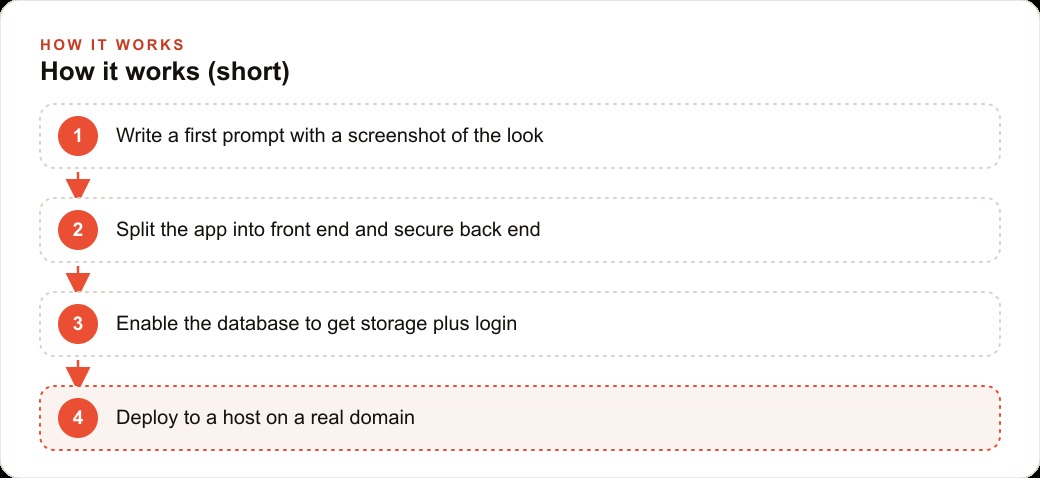
Task: Select the 'Write a first prompt' step text
Action: pyautogui.click(x=330, y=136)
